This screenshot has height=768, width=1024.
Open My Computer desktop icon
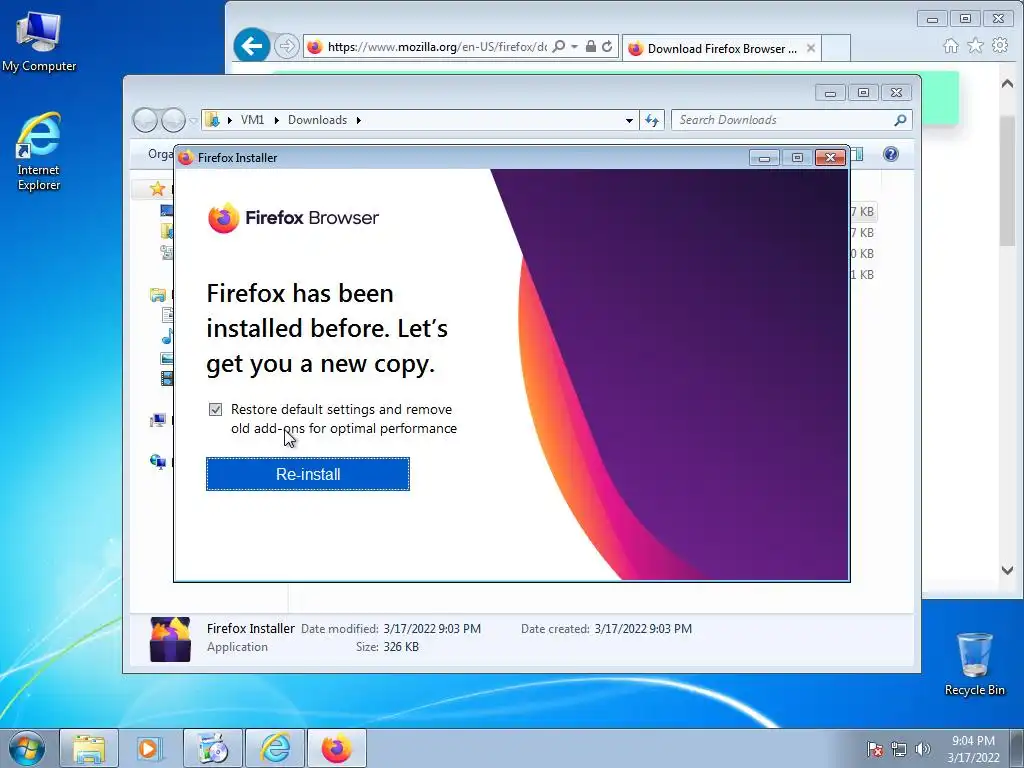pyautogui.click(x=39, y=41)
